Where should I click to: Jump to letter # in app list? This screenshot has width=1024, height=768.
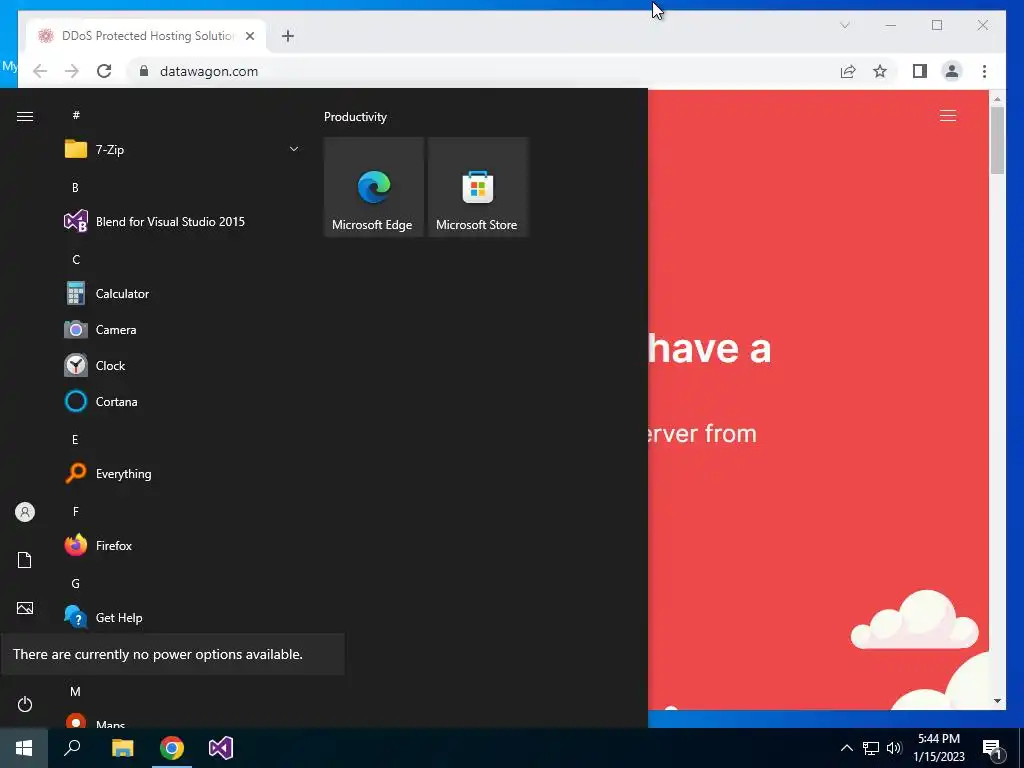click(x=76, y=115)
